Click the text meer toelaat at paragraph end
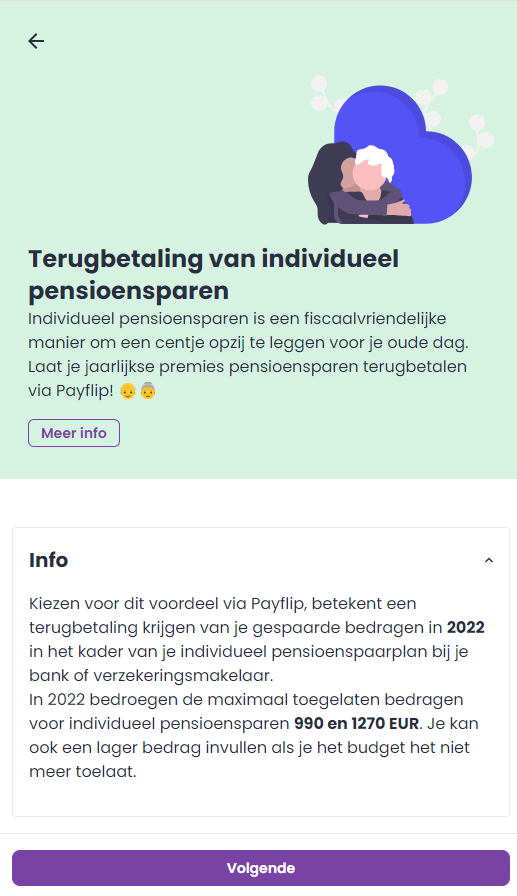This screenshot has height=896, width=517. click(83, 771)
